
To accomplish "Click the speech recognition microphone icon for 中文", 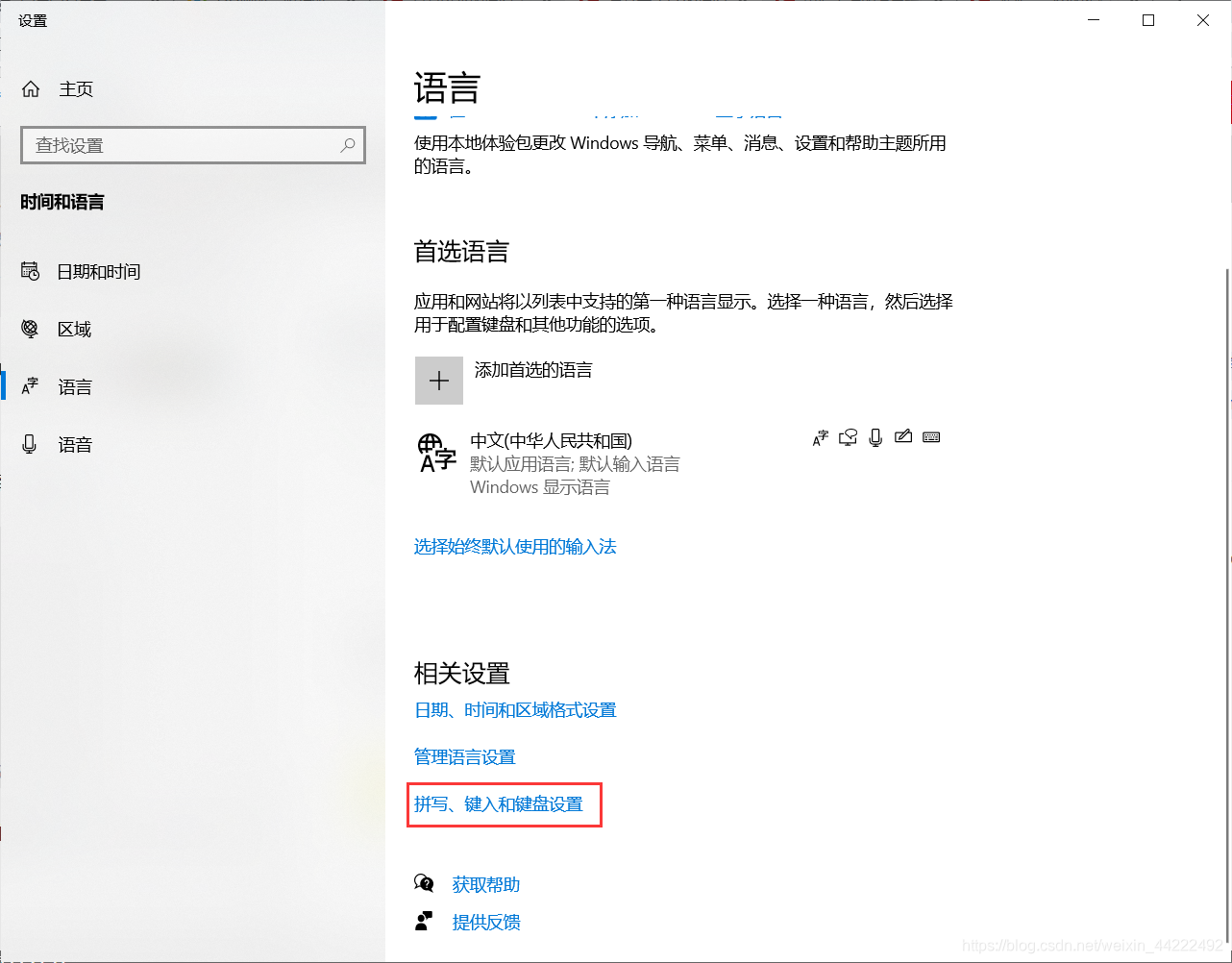I will pos(875,438).
